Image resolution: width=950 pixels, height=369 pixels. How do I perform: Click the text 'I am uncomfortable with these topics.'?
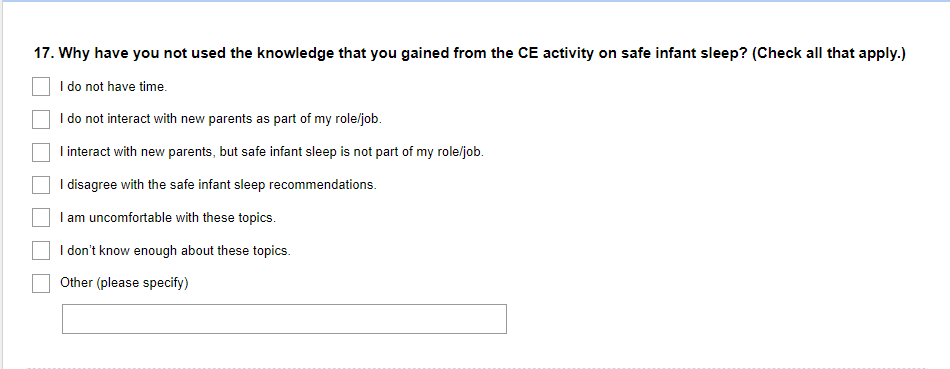pyautogui.click(x=168, y=218)
